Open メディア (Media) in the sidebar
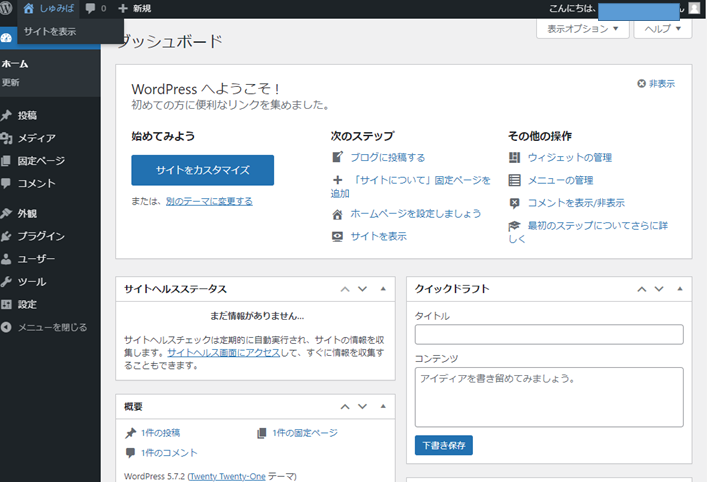The image size is (707, 482). coord(36,138)
